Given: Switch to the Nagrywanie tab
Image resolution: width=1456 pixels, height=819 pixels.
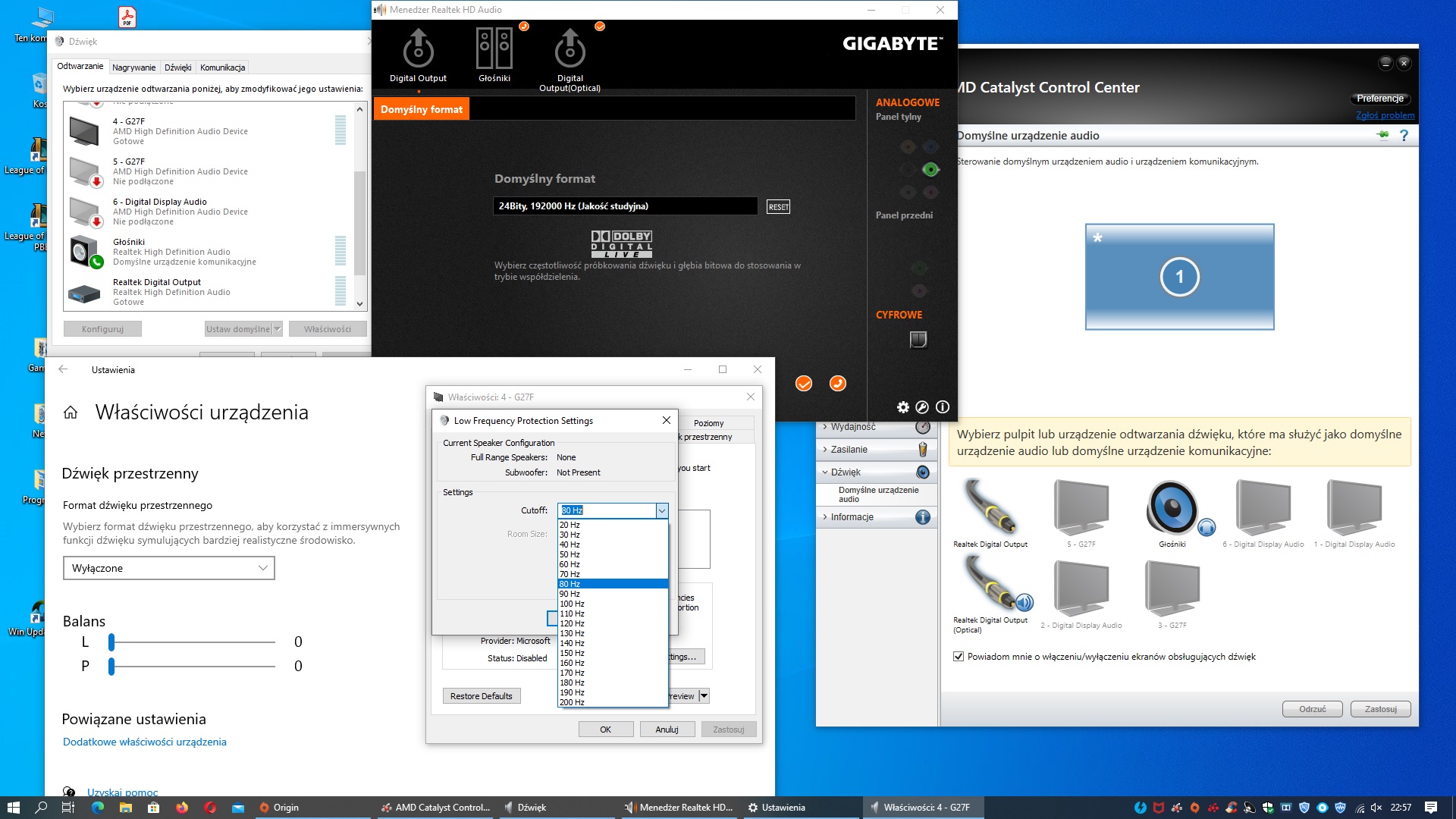Looking at the screenshot, I should pos(133,67).
